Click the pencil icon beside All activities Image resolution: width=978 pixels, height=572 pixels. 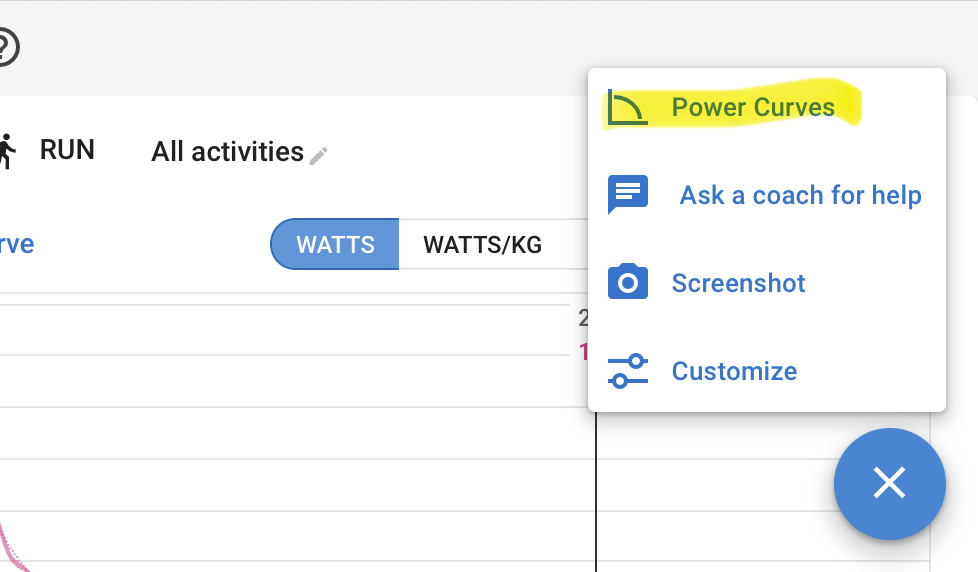coord(318,155)
